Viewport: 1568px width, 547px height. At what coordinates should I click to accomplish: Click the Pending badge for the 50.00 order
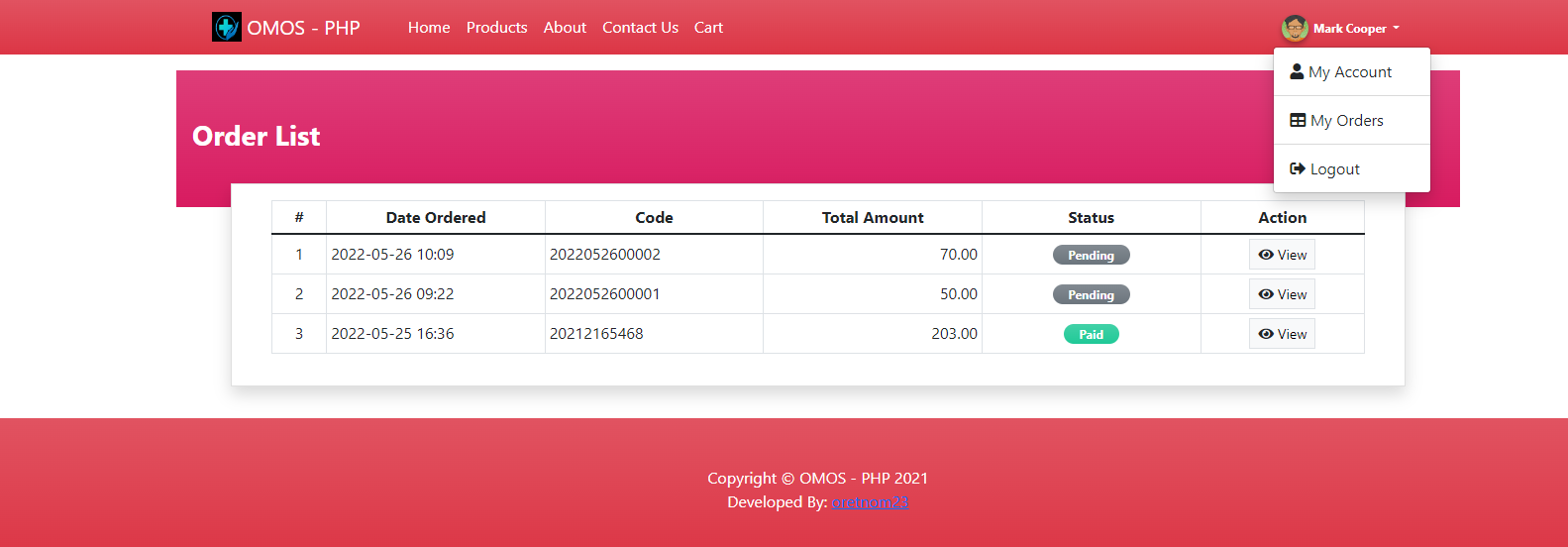click(x=1091, y=294)
